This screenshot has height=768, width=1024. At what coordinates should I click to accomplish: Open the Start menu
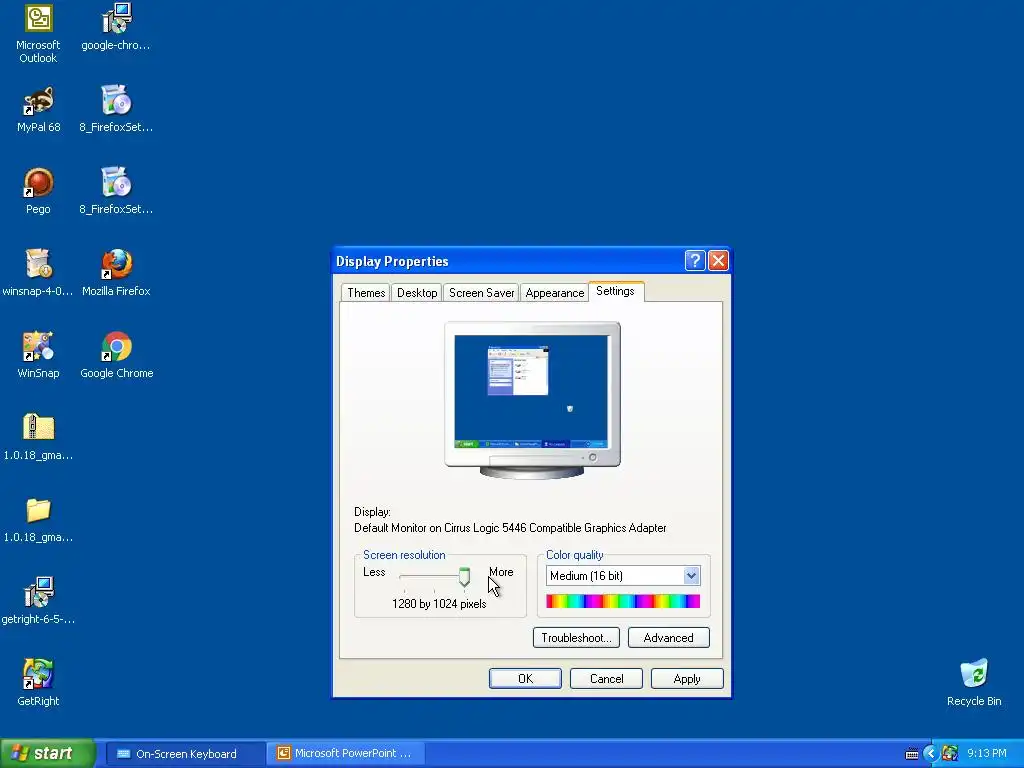point(48,754)
